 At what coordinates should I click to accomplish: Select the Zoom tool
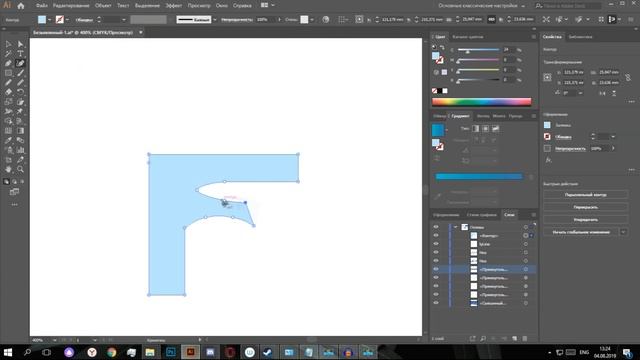click(20, 169)
